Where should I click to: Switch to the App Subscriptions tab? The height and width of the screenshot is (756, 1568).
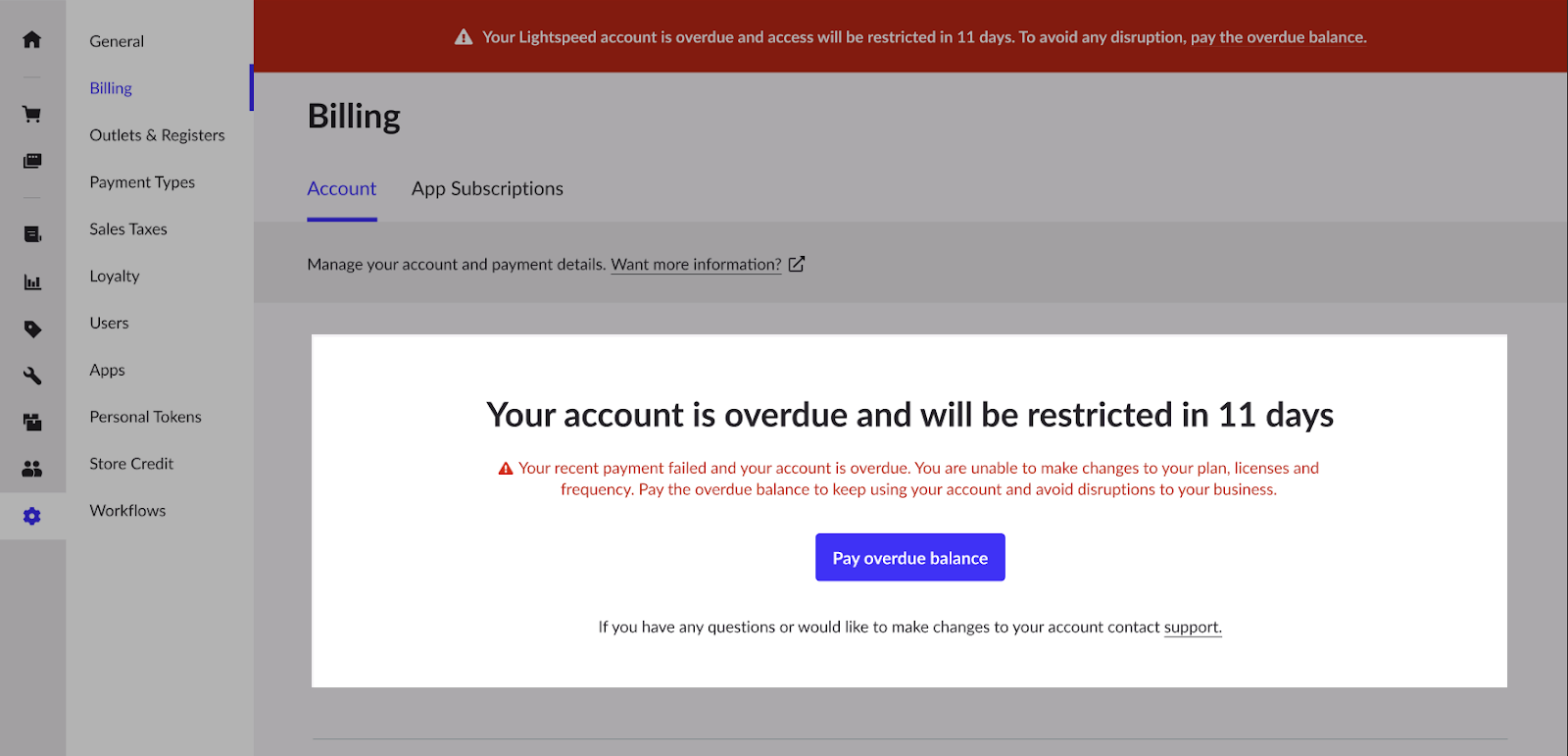pos(487,188)
